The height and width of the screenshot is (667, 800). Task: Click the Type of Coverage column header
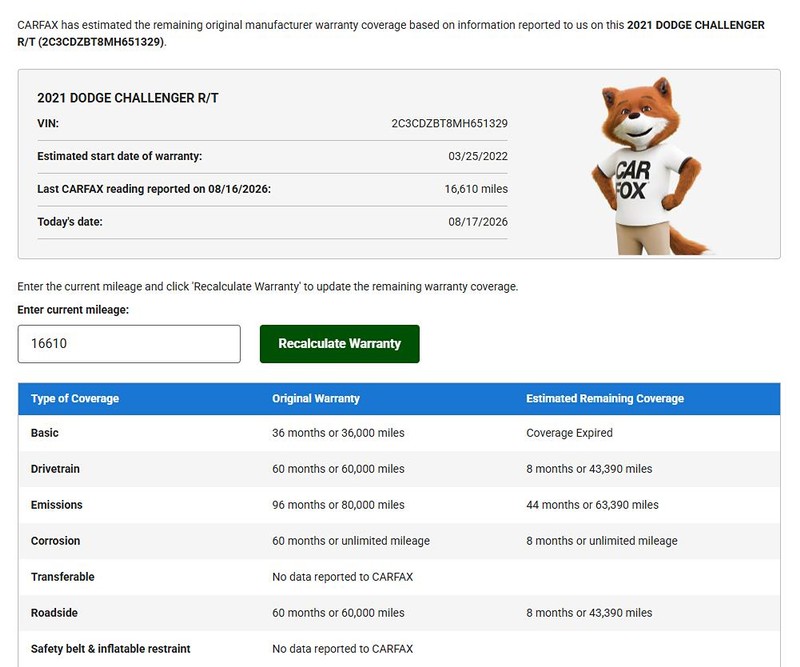point(75,399)
